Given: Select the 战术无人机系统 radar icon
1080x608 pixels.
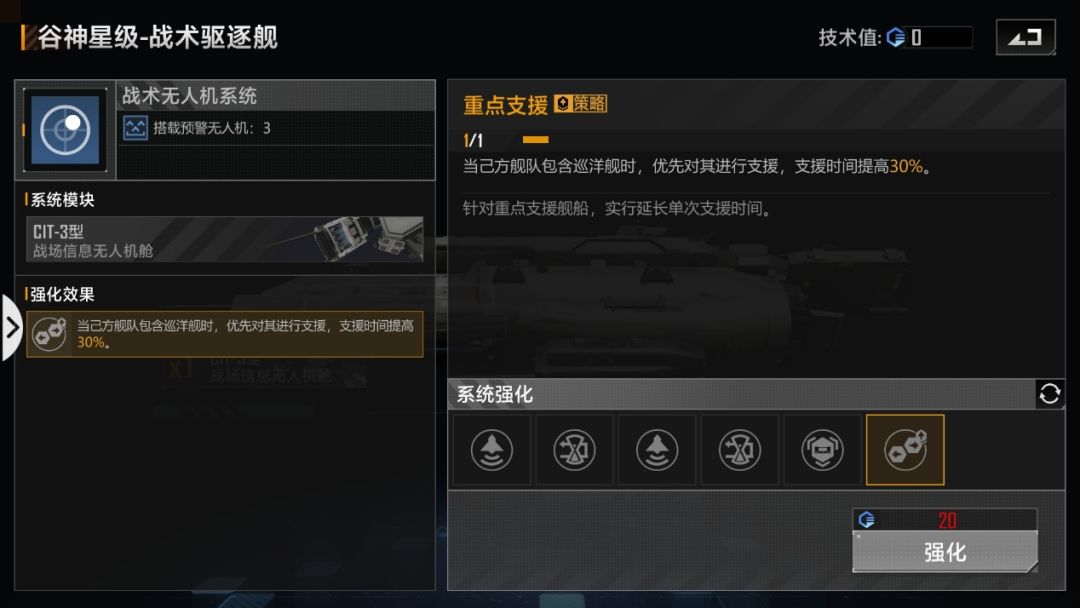Looking at the screenshot, I should tap(65, 129).
